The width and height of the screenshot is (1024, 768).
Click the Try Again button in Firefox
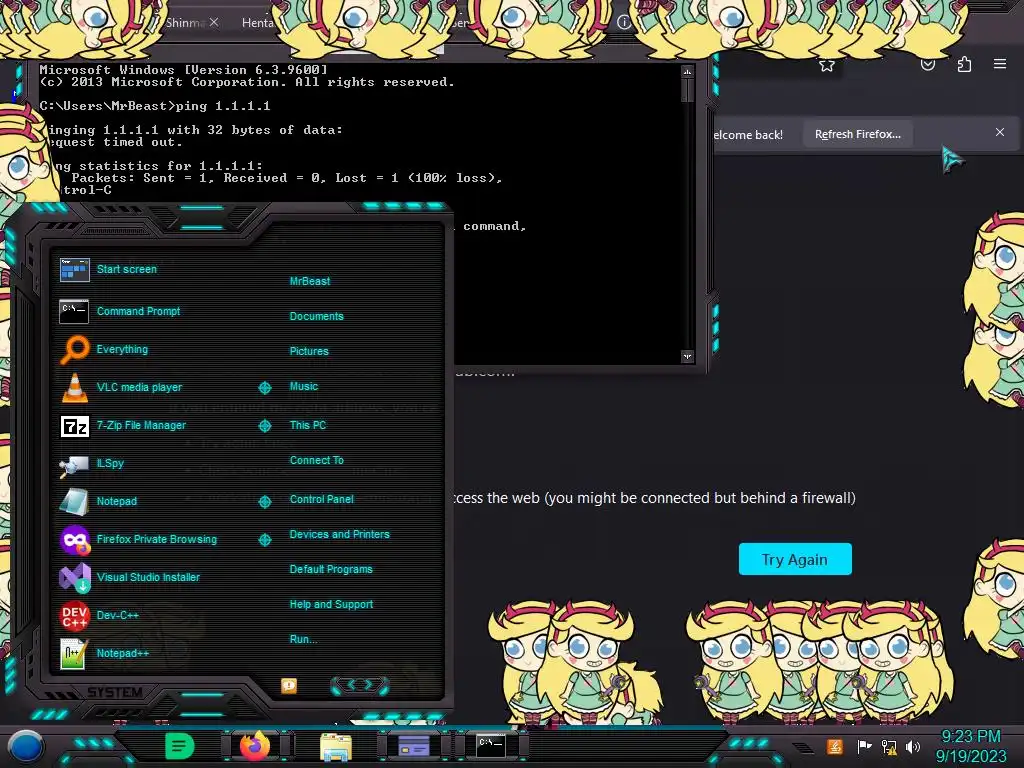(x=795, y=559)
